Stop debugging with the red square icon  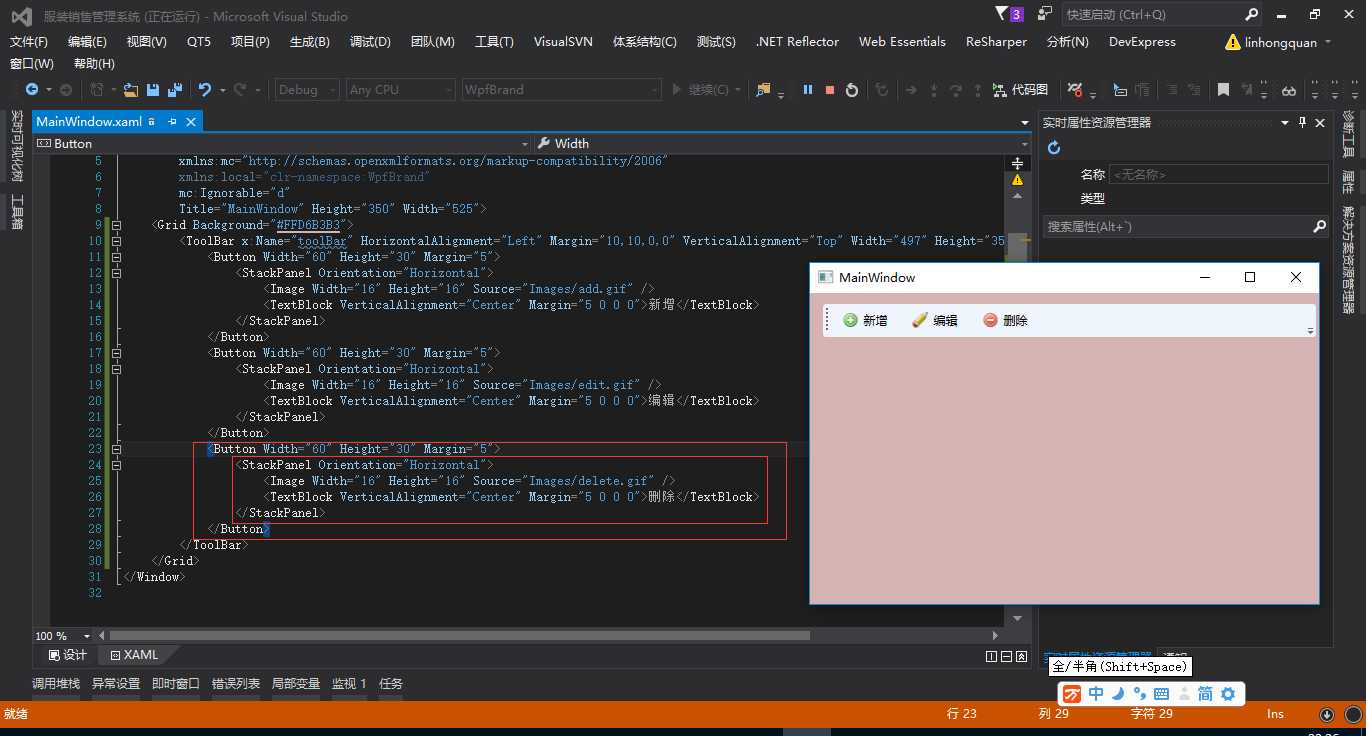(x=830, y=90)
